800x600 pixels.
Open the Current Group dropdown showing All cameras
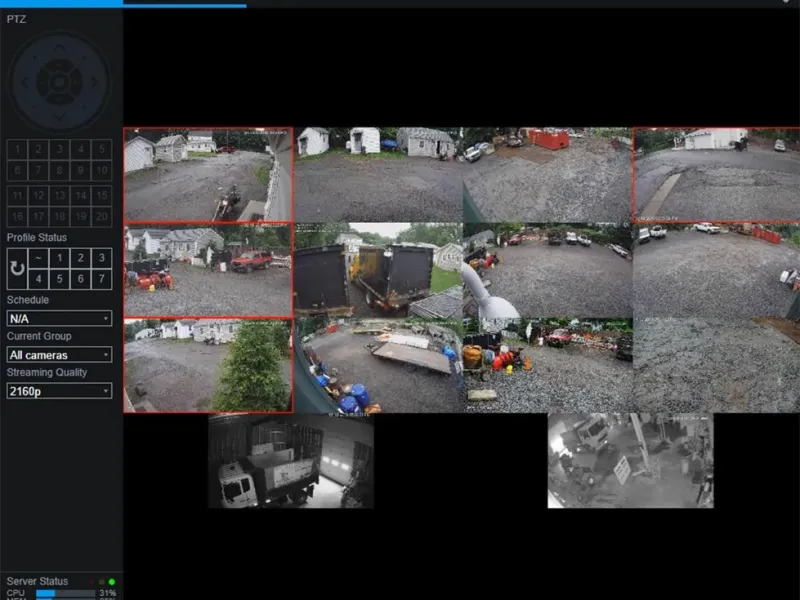point(59,355)
